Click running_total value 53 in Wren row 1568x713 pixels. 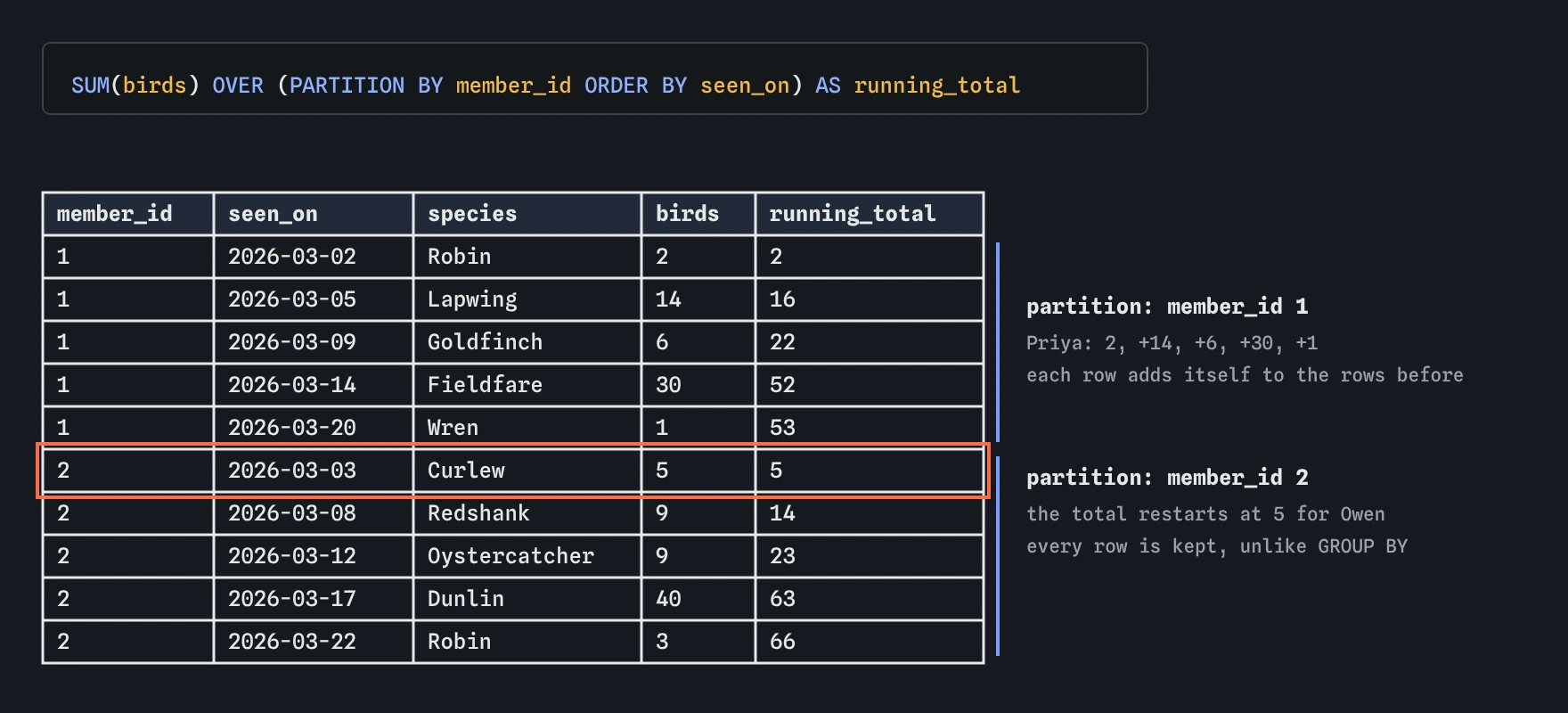click(x=870, y=428)
